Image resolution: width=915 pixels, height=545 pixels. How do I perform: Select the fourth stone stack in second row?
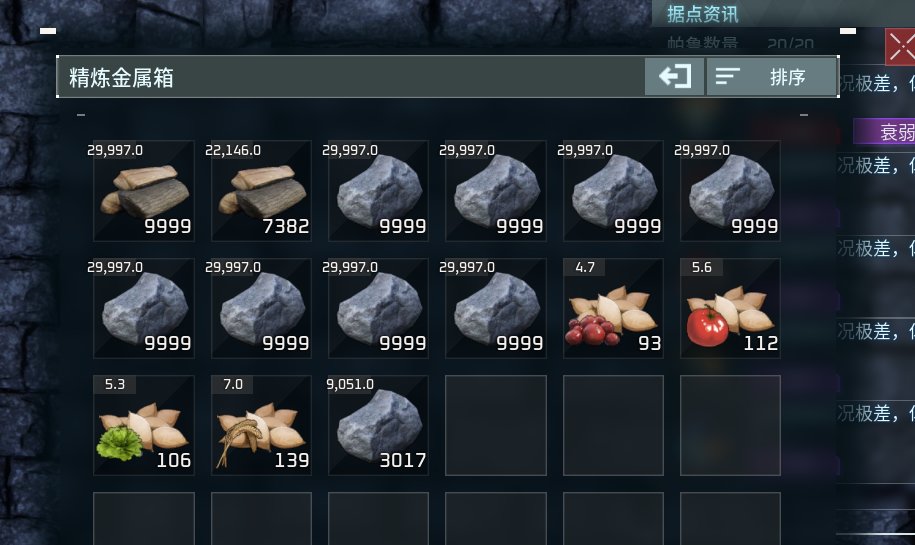coord(495,308)
